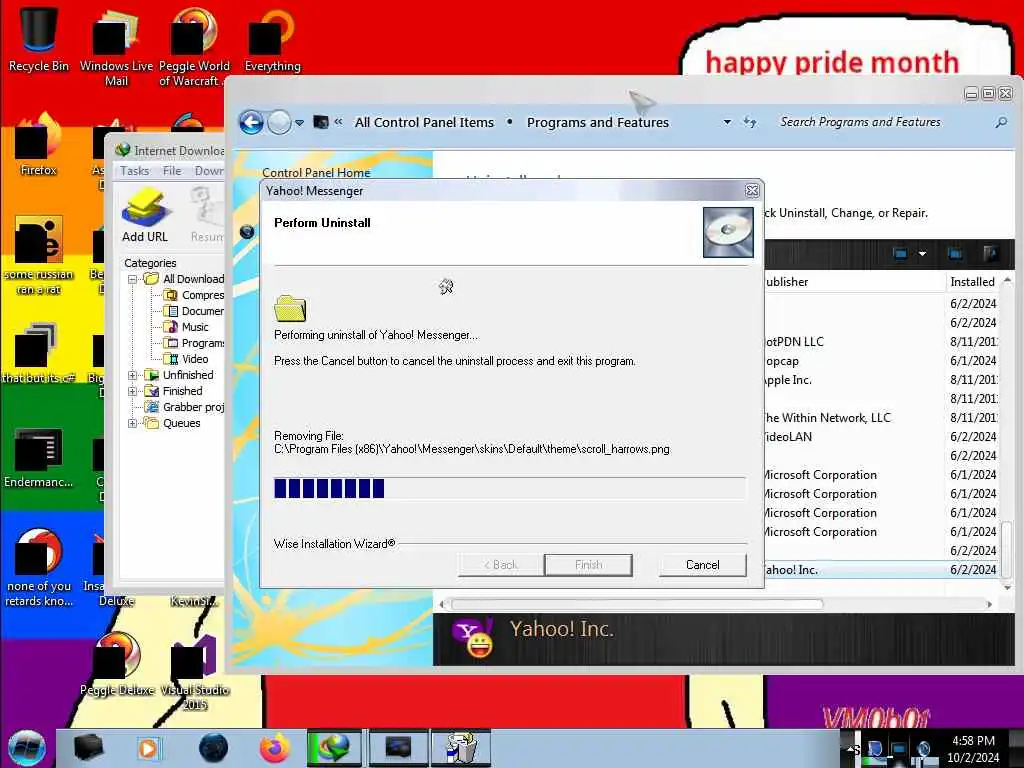Open Downloads menu in Internet Download Manager
This screenshot has width=1024, height=768.
209,171
